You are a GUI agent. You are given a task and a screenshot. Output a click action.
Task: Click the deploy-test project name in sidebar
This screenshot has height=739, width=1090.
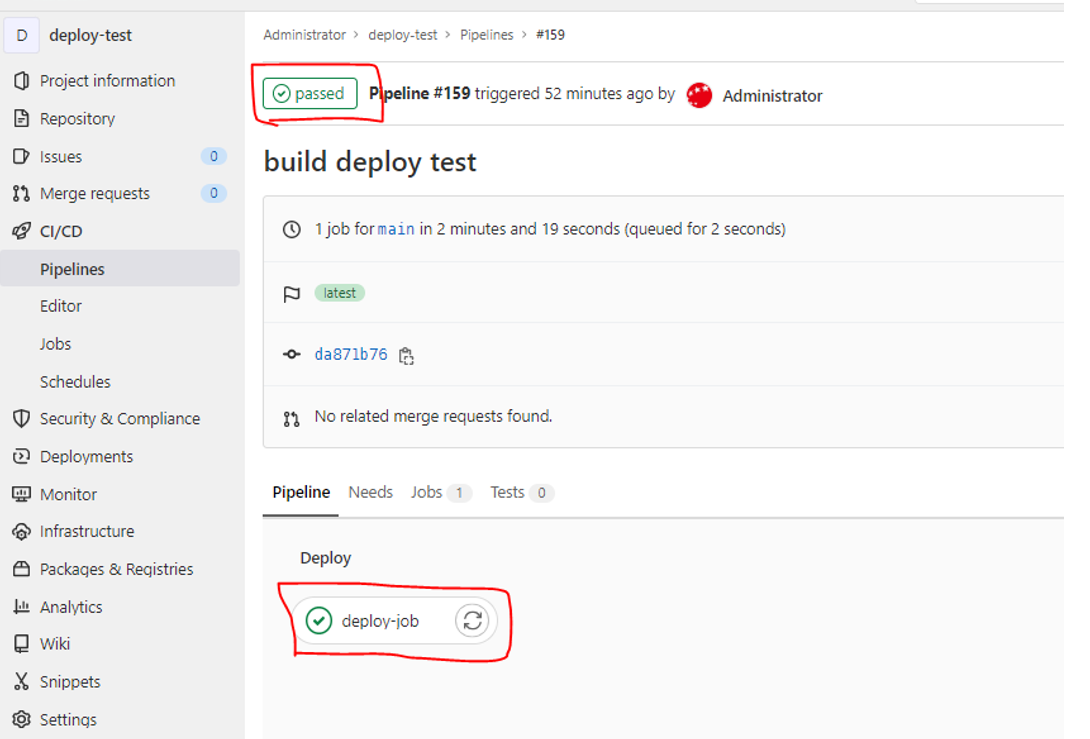(90, 35)
